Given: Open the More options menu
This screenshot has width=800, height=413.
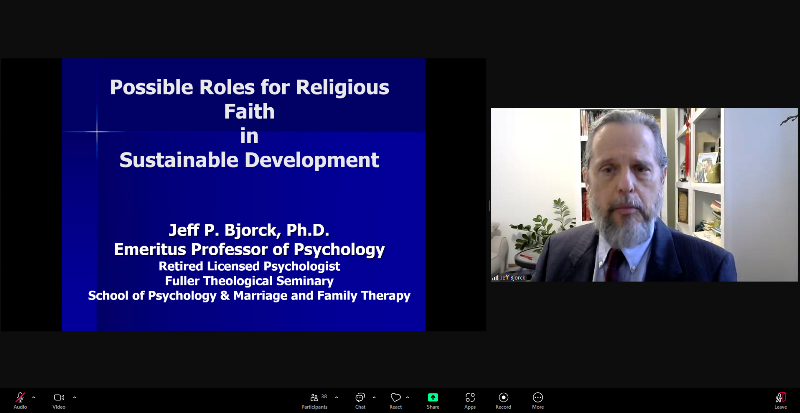Looking at the screenshot, I should point(538,400).
